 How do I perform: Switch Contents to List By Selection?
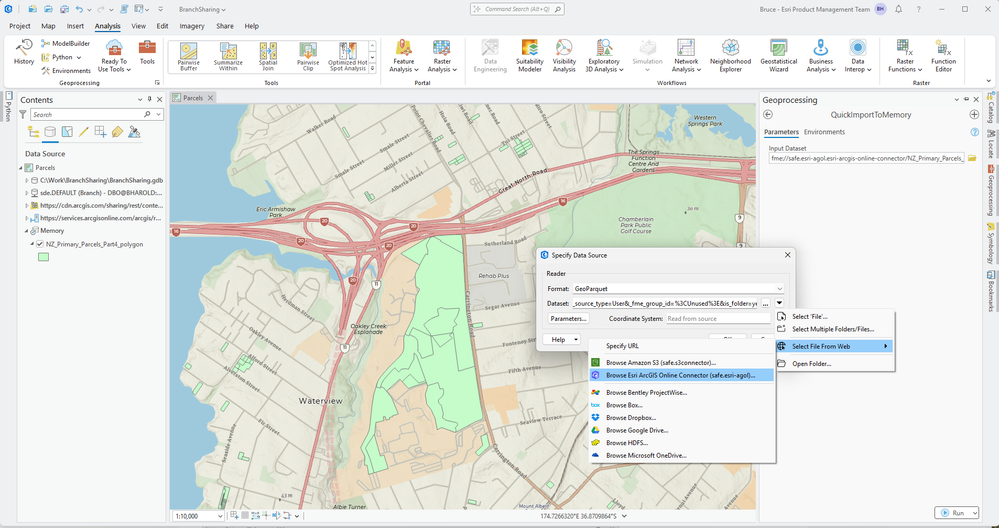click(67, 132)
